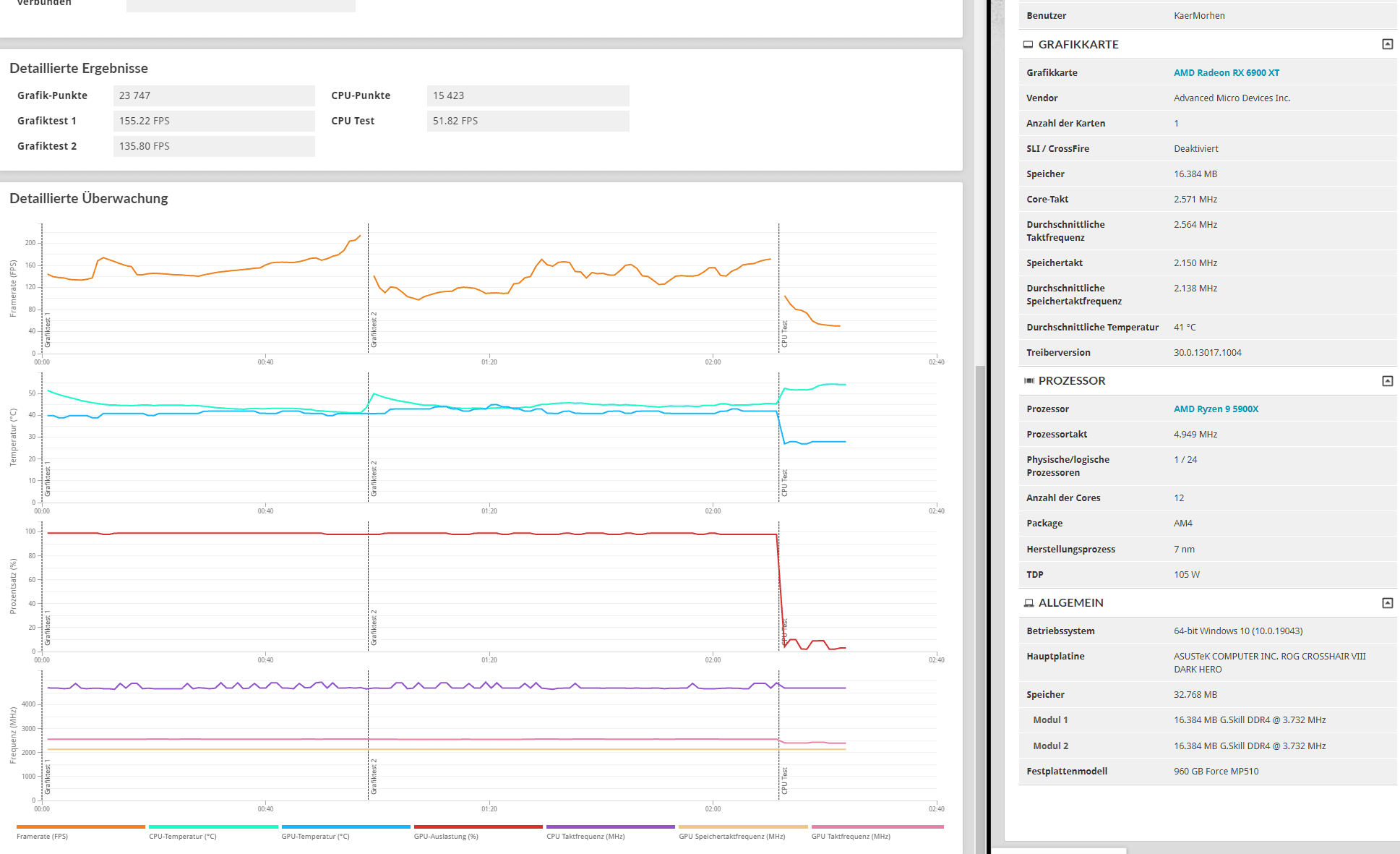
Task: Select the Grafiktest 1 value 155.22 FPS
Action: tap(214, 121)
